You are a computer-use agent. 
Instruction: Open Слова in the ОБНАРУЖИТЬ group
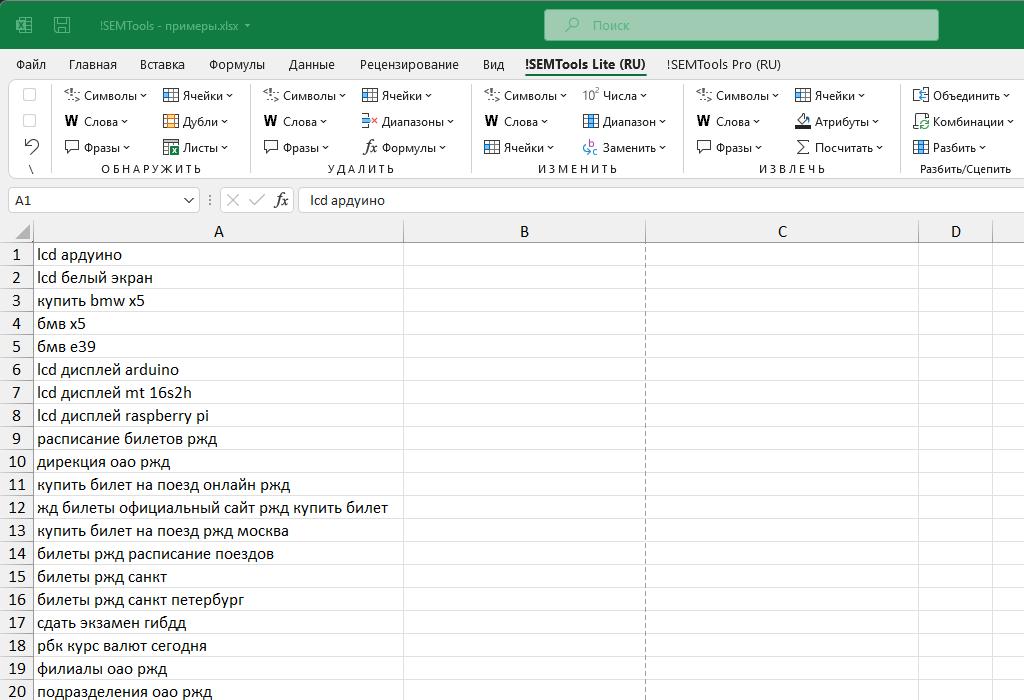pos(96,121)
